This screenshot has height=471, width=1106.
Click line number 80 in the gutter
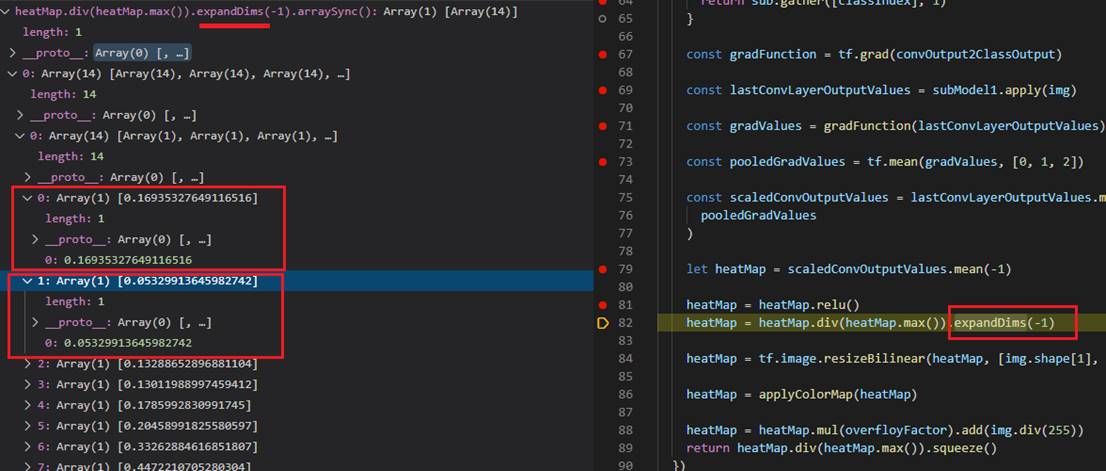pyautogui.click(x=625, y=287)
